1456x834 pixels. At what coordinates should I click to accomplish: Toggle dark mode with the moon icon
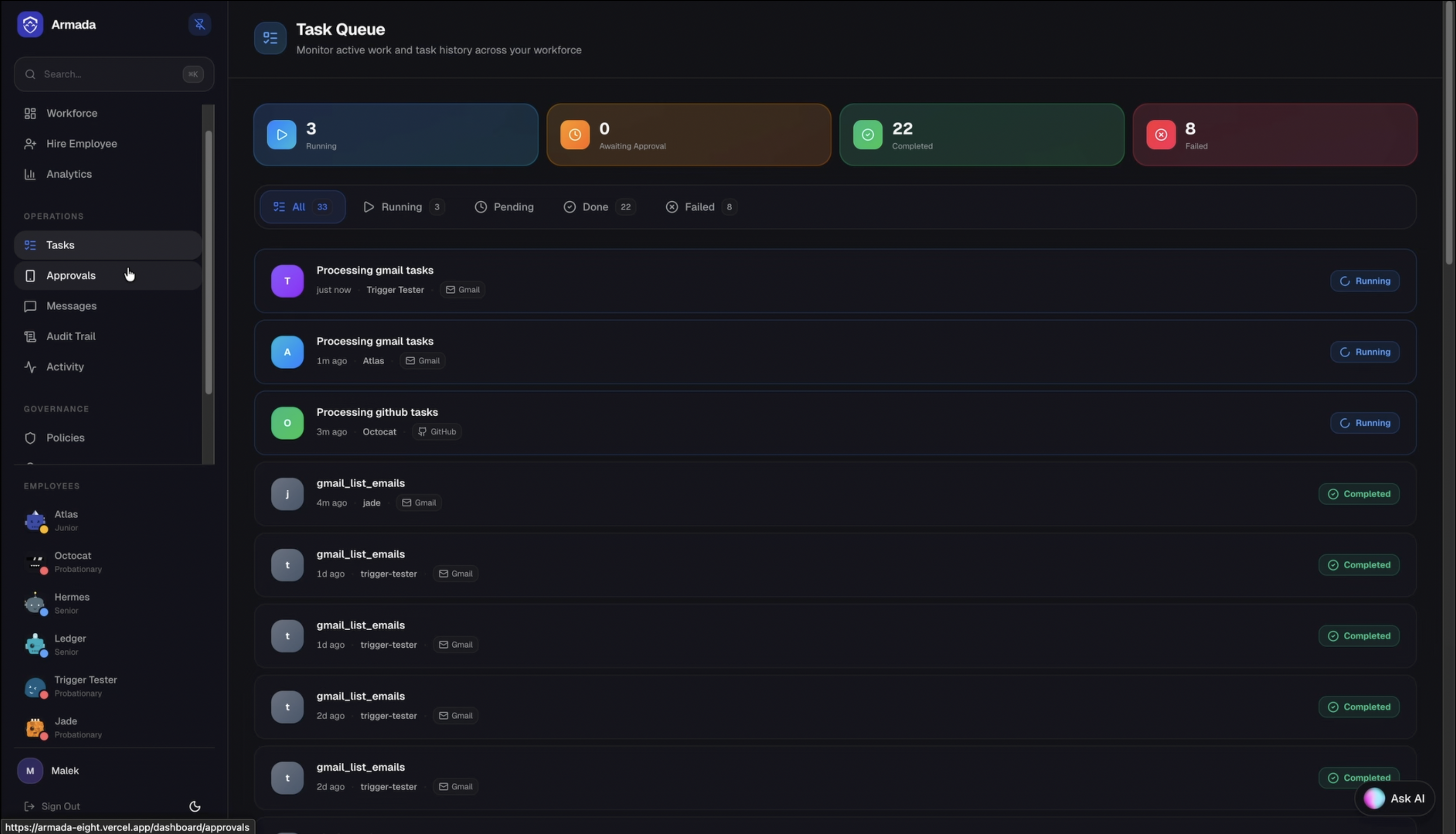coord(195,806)
